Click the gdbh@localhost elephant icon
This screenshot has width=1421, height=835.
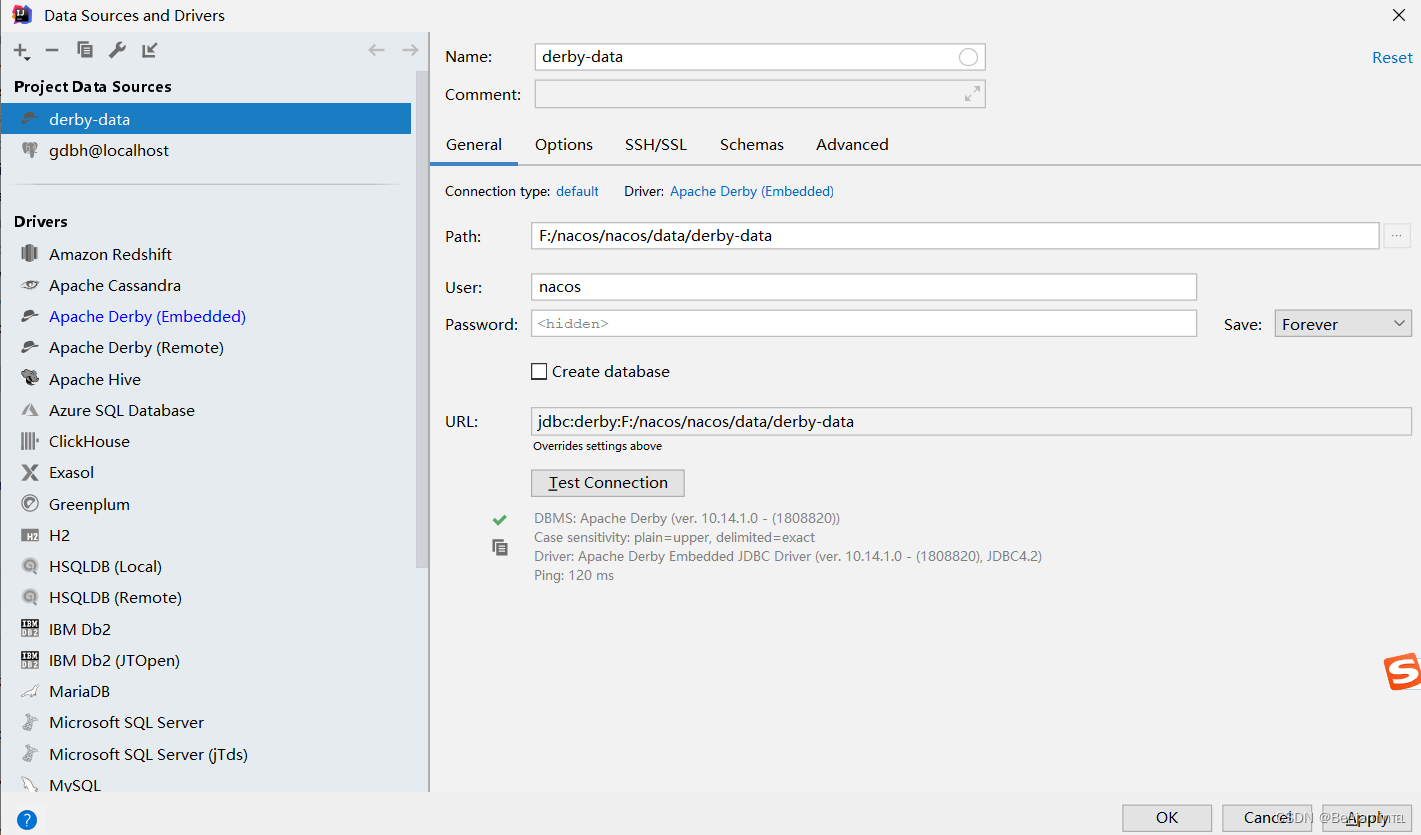pyautogui.click(x=30, y=150)
